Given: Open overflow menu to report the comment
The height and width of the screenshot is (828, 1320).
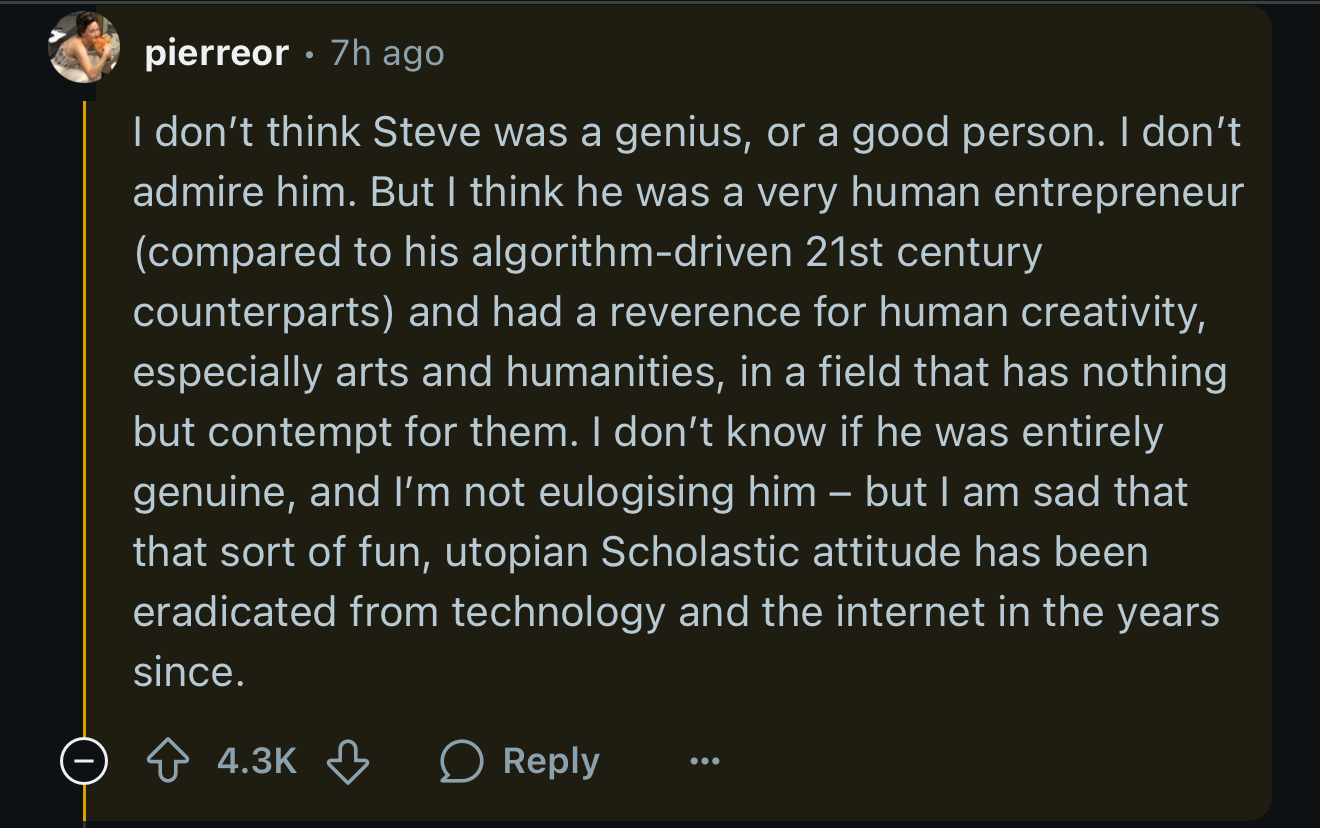Looking at the screenshot, I should 705,760.
